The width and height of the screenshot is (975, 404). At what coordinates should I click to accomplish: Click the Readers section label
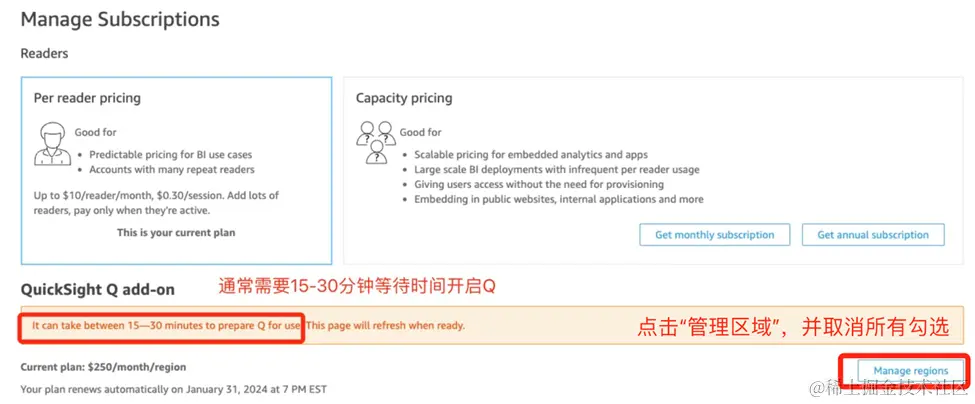point(44,53)
